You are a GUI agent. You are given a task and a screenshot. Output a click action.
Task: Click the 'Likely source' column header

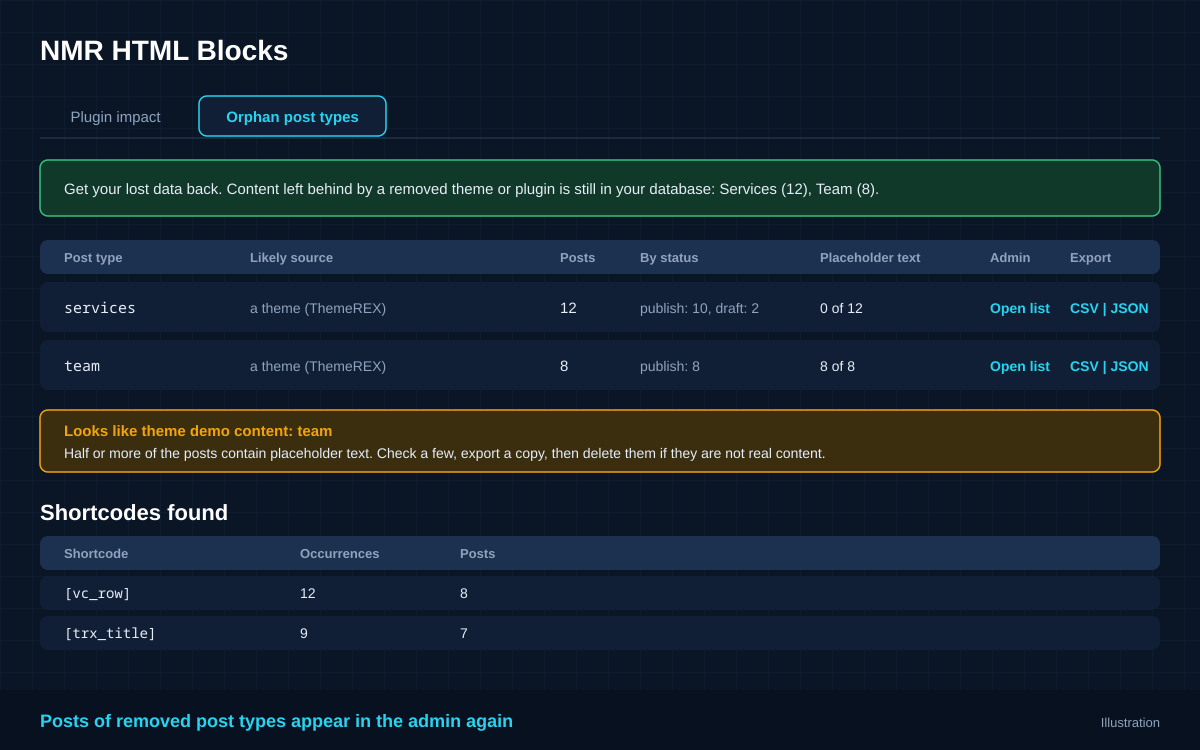[291, 257]
